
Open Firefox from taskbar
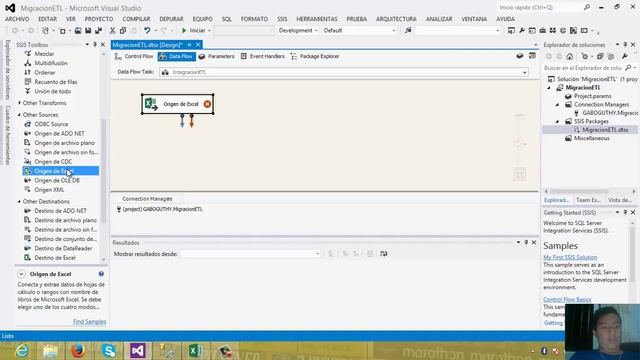pyautogui.click(x=78, y=351)
